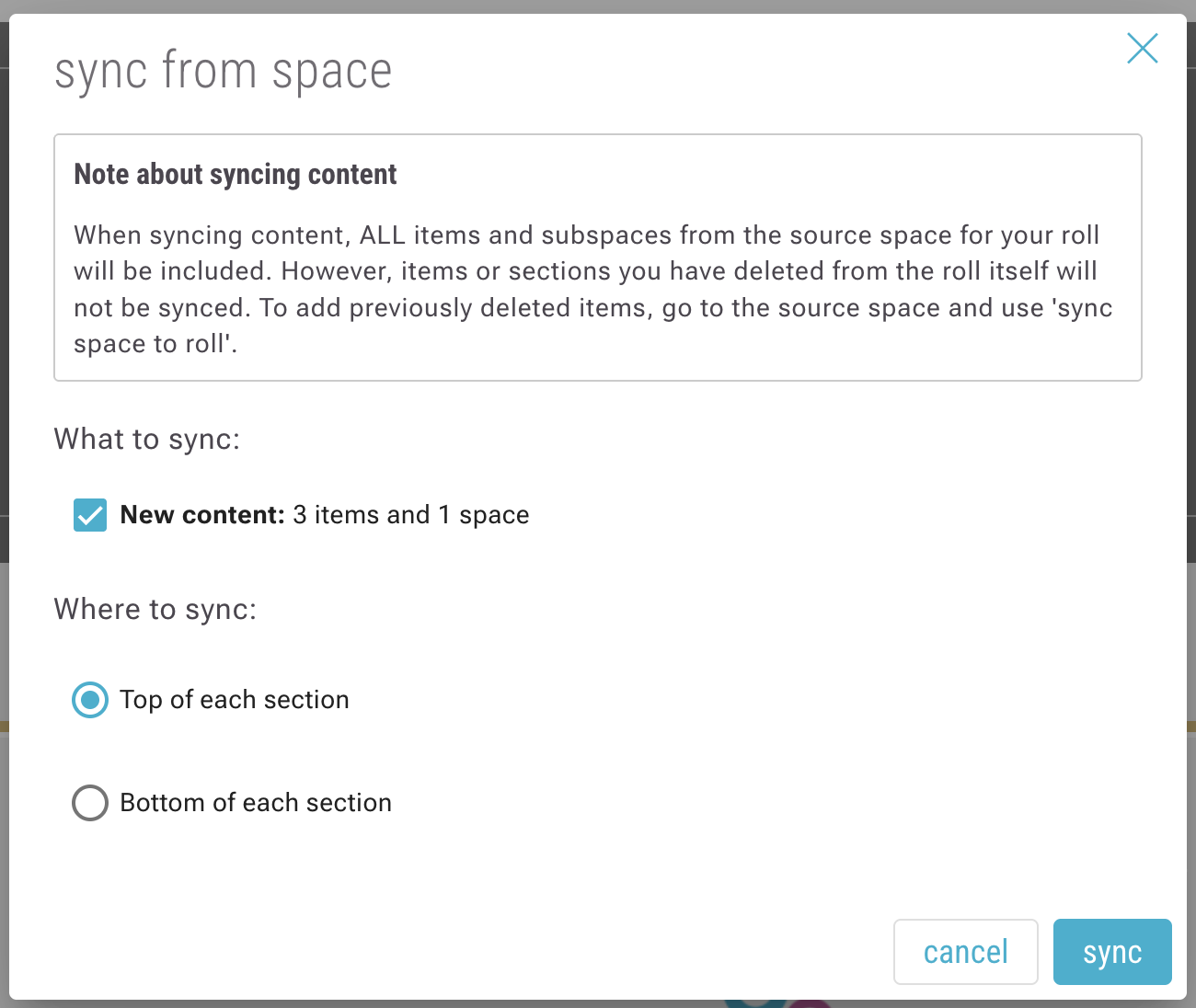Select the Top of each section radio button
Screen dimensions: 1196x1008
tap(90, 700)
